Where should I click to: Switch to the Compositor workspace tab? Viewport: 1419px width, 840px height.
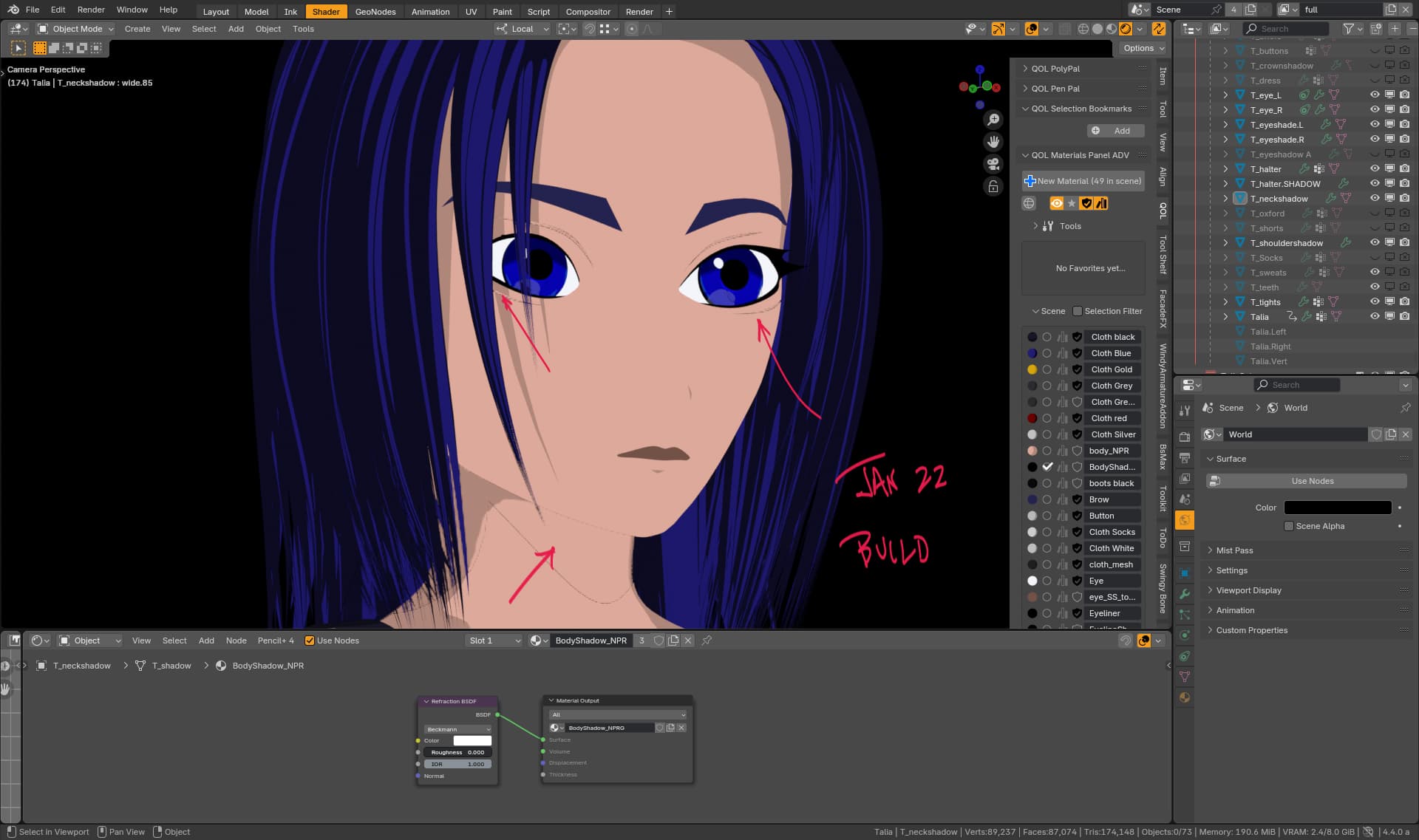pos(588,11)
